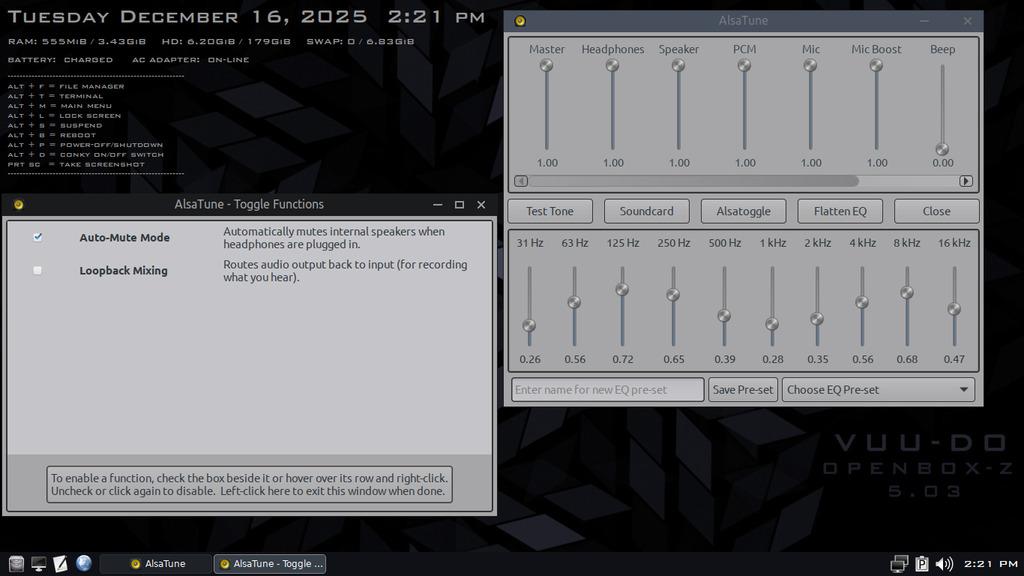The height and width of the screenshot is (576, 1024).
Task: Click the Save Pre-set button
Action: (742, 390)
